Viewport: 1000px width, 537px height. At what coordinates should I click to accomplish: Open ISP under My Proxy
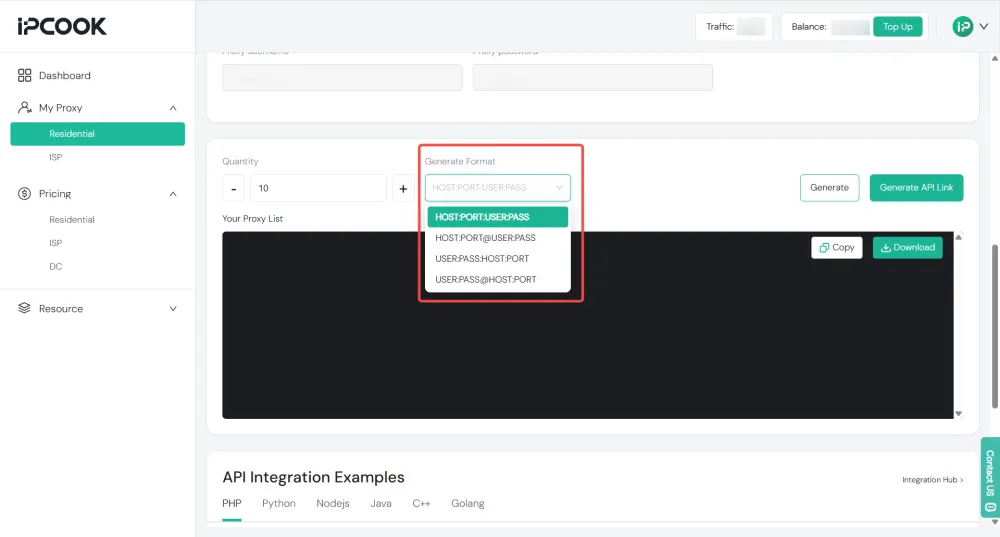pyautogui.click(x=55, y=157)
